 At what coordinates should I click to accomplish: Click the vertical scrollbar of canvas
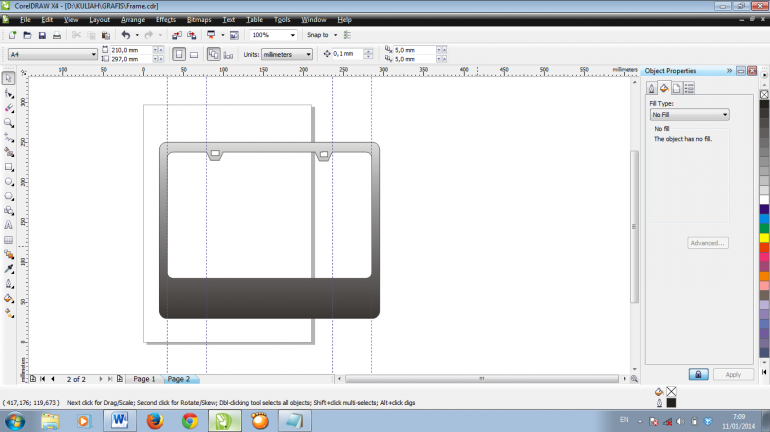coord(634,226)
